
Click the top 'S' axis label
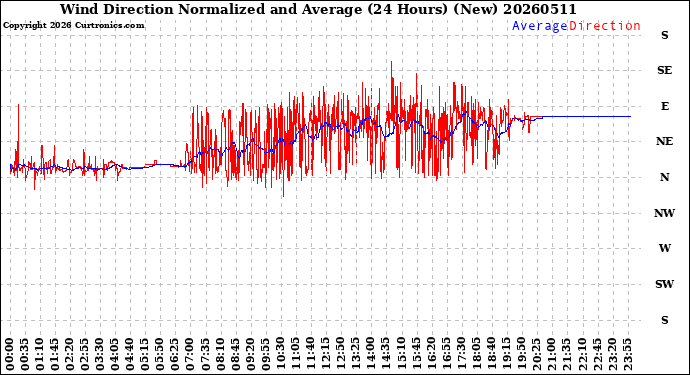(664, 35)
